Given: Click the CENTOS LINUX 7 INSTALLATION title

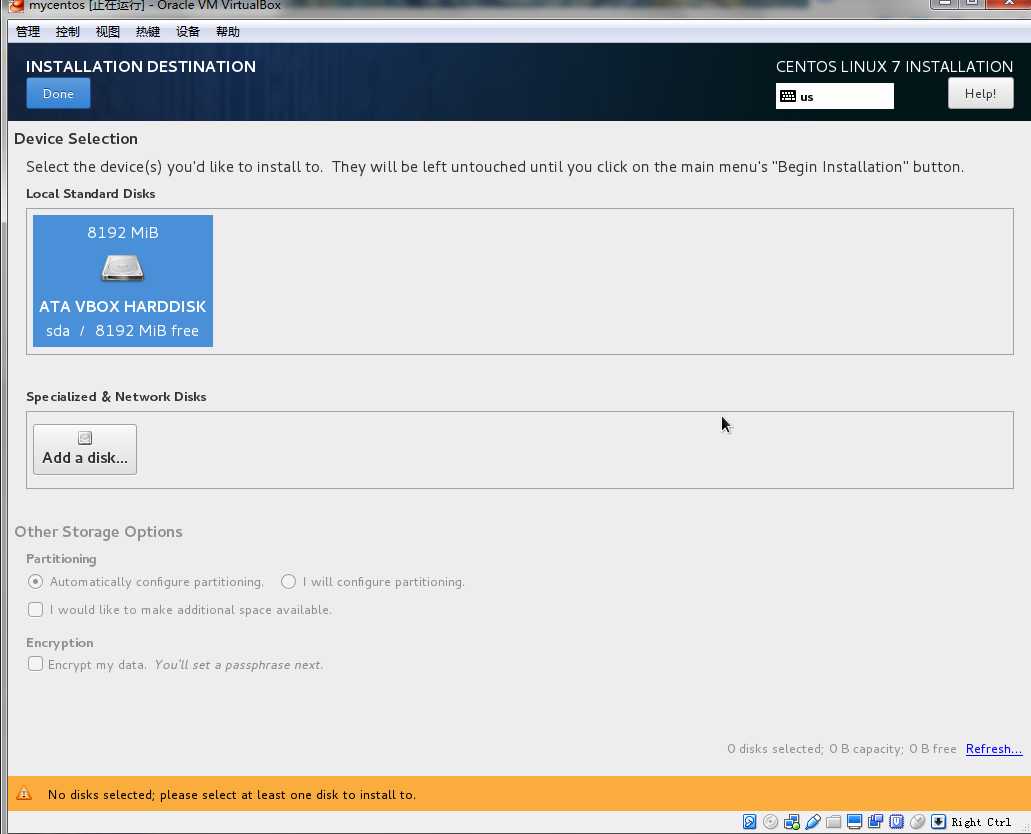Looking at the screenshot, I should coord(894,66).
